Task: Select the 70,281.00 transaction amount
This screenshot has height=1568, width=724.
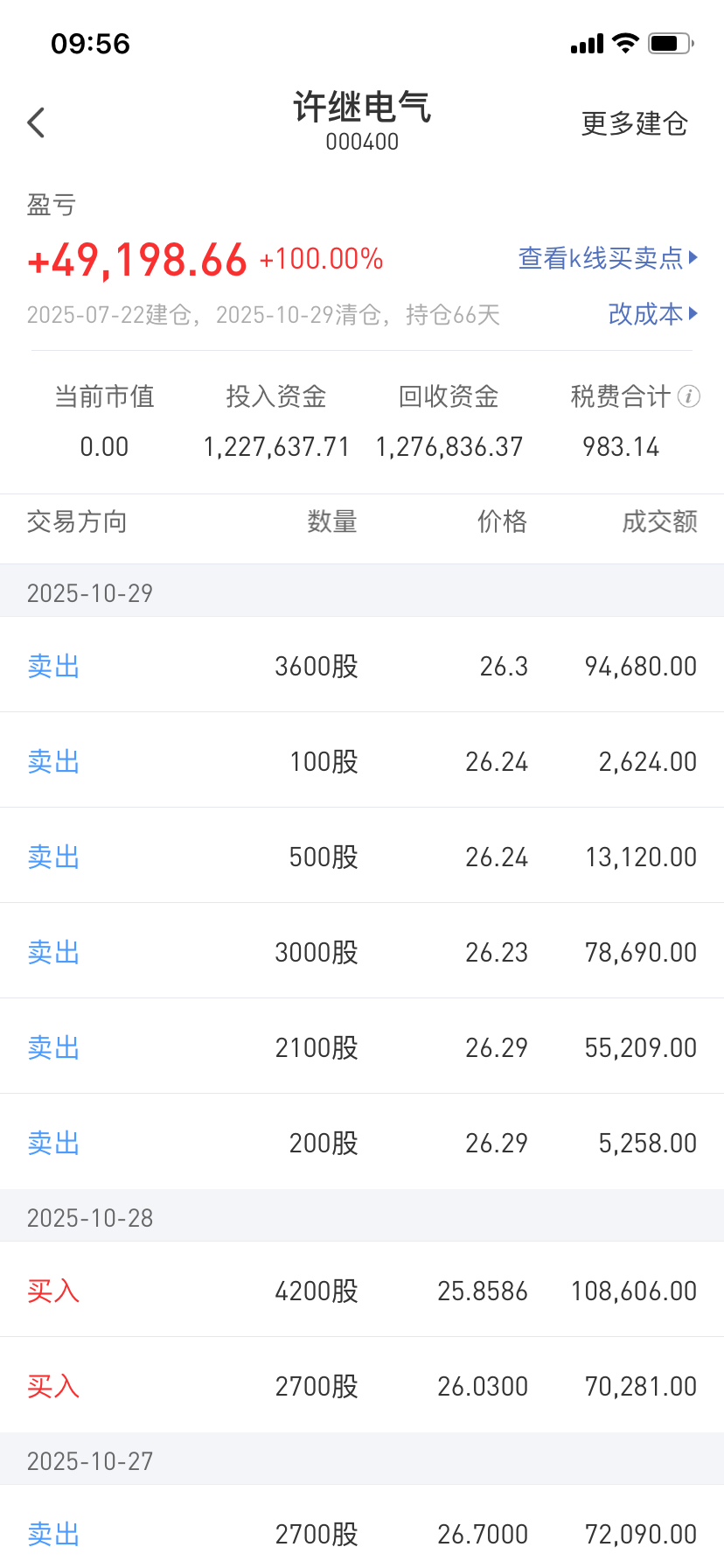Action: coord(641,1387)
